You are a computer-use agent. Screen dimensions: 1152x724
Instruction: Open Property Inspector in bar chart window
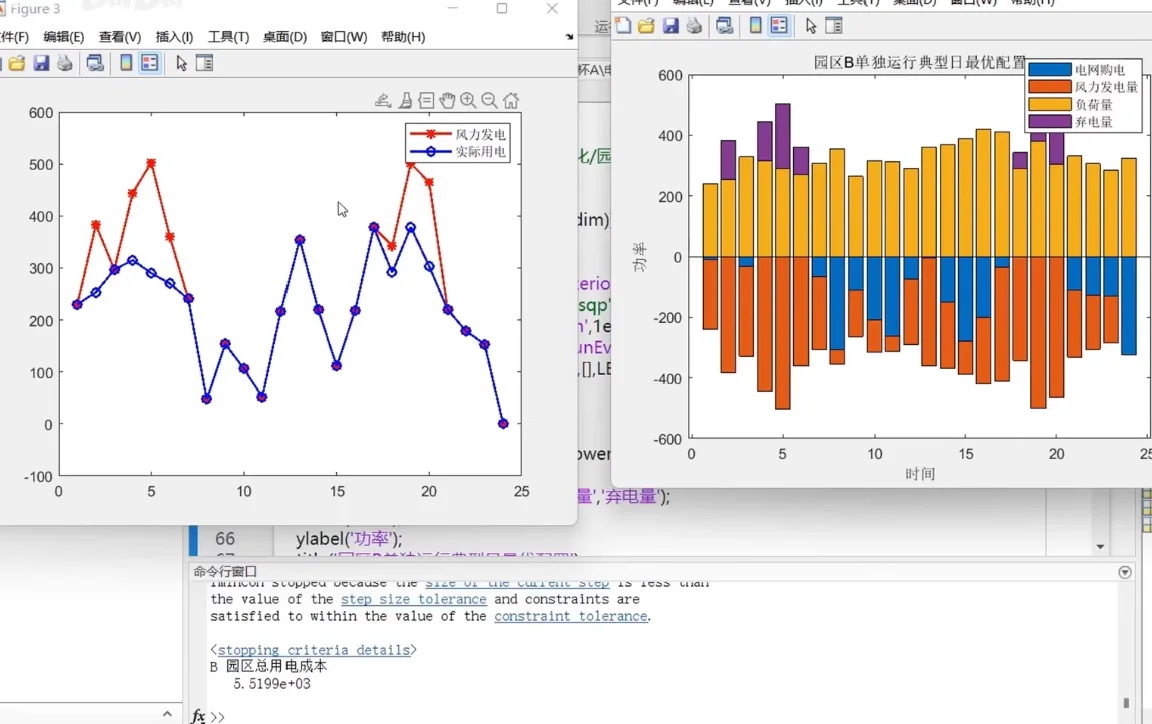tap(834, 26)
